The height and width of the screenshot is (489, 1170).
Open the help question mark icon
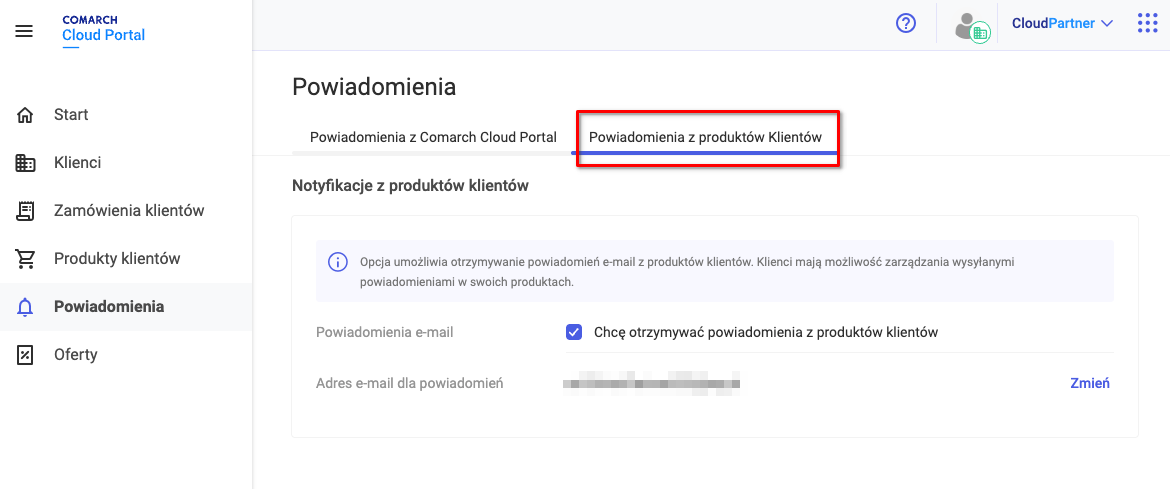point(905,23)
